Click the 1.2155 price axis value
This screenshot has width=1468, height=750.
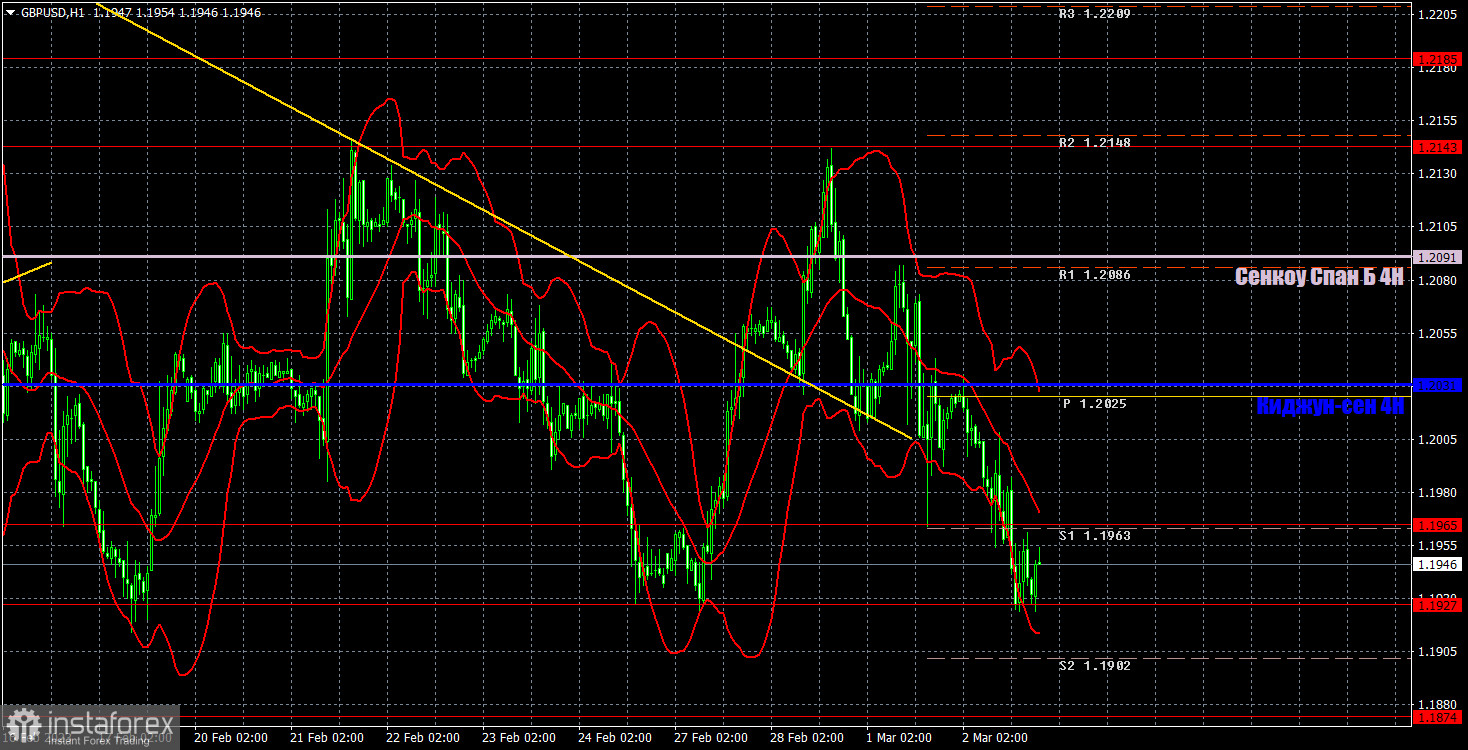point(1437,121)
